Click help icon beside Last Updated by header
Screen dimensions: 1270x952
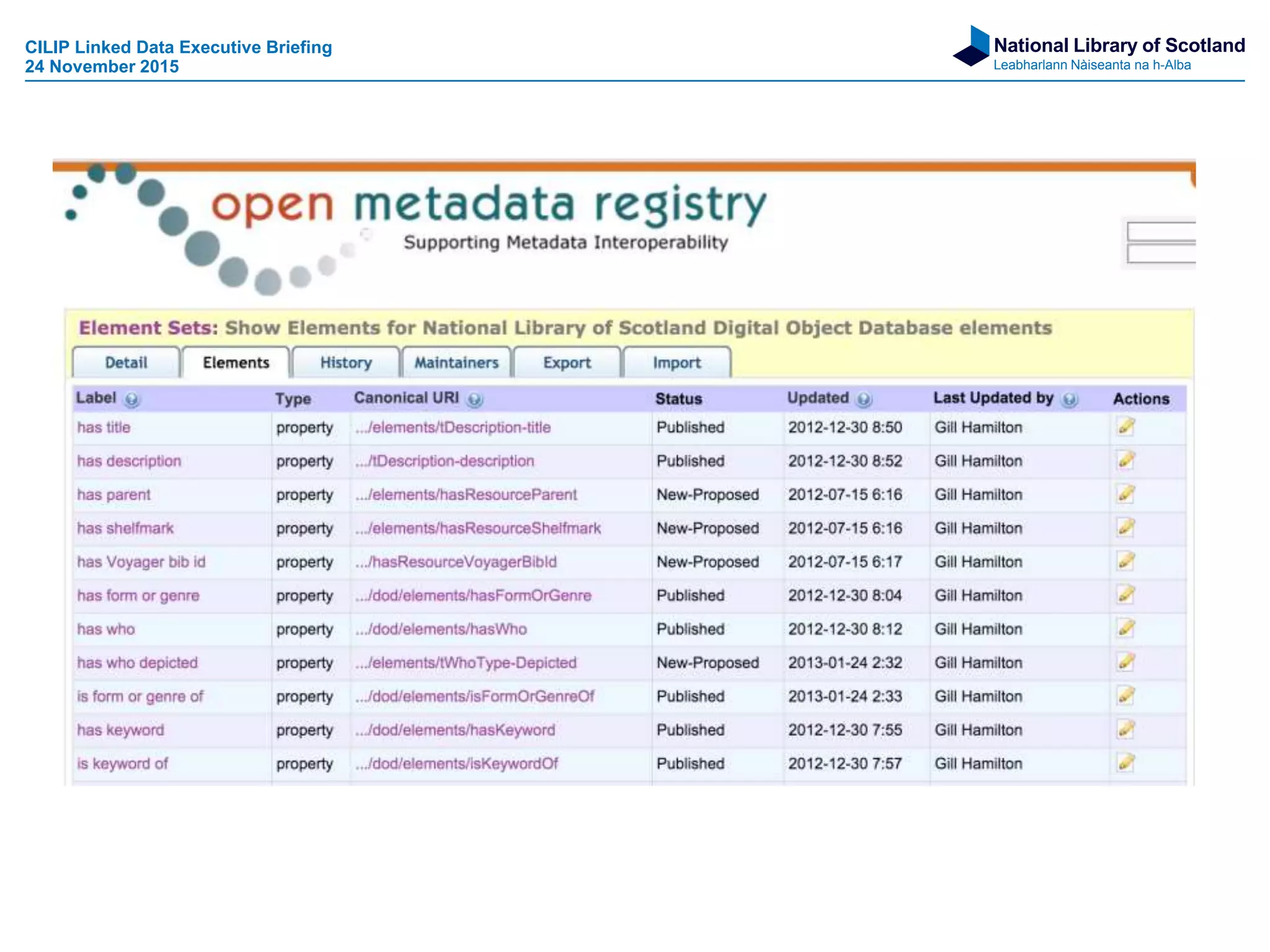[1069, 400]
